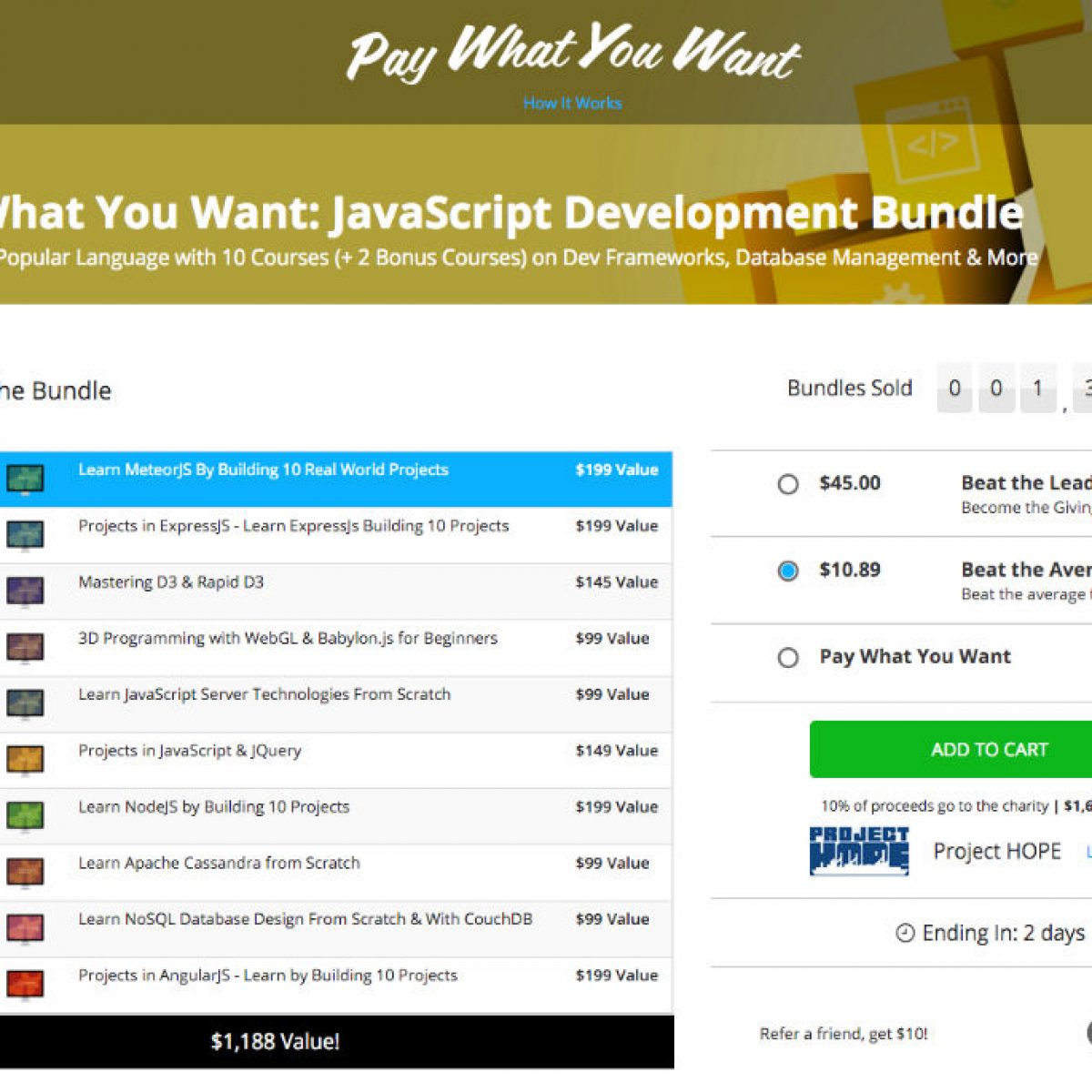Select Learn NoSQL Database Design course row
The height and width of the screenshot is (1092, 1092).
coord(305,919)
